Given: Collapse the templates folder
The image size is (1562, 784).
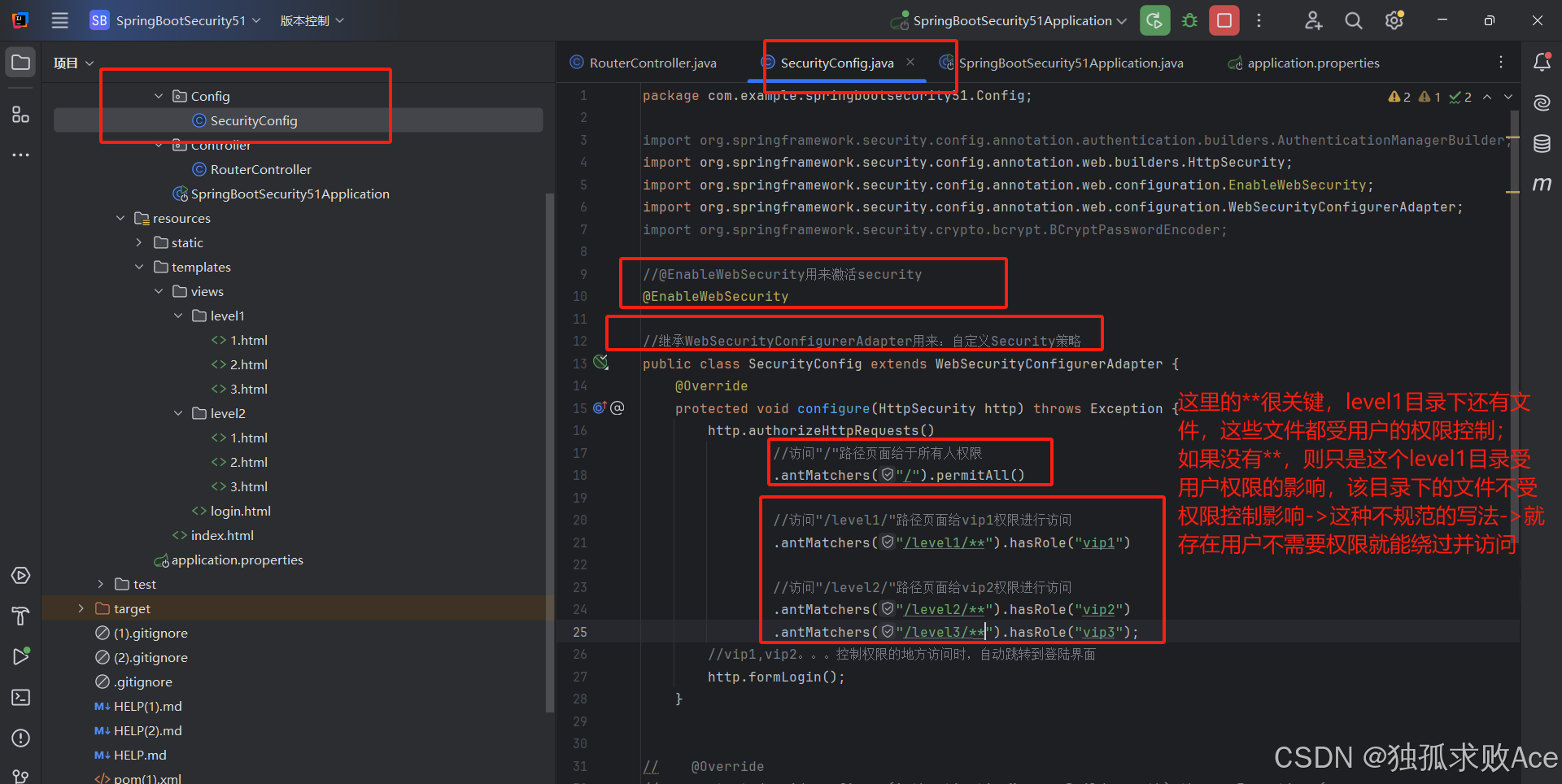Looking at the screenshot, I should pyautogui.click(x=139, y=267).
